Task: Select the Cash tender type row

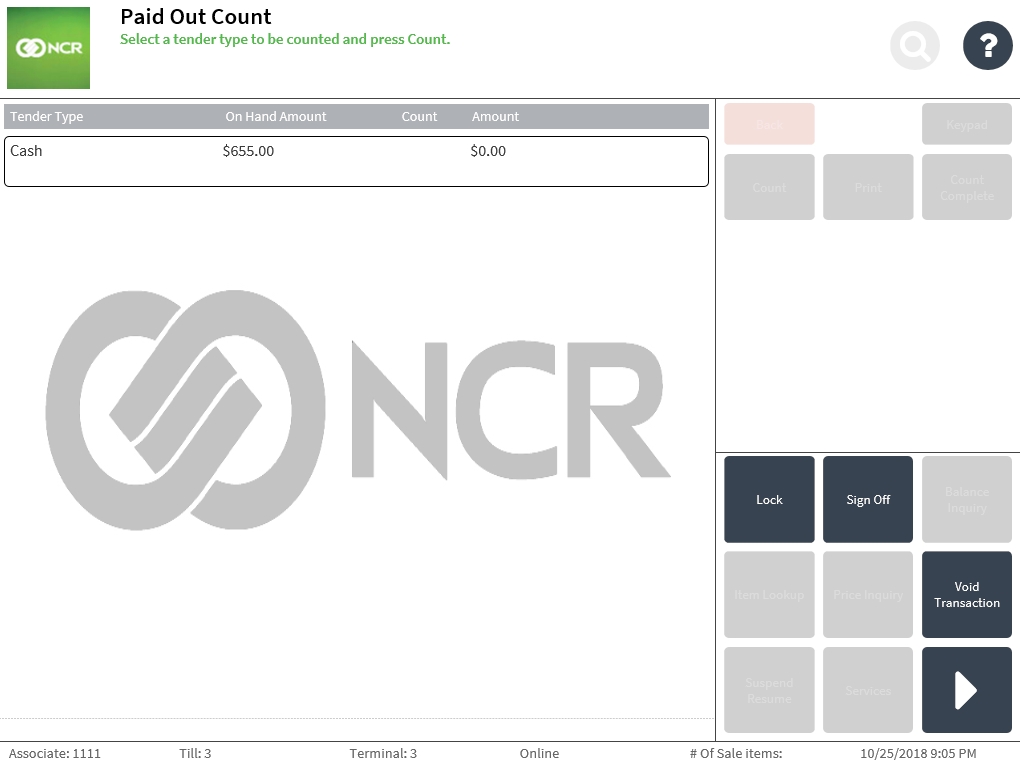Action: click(356, 161)
